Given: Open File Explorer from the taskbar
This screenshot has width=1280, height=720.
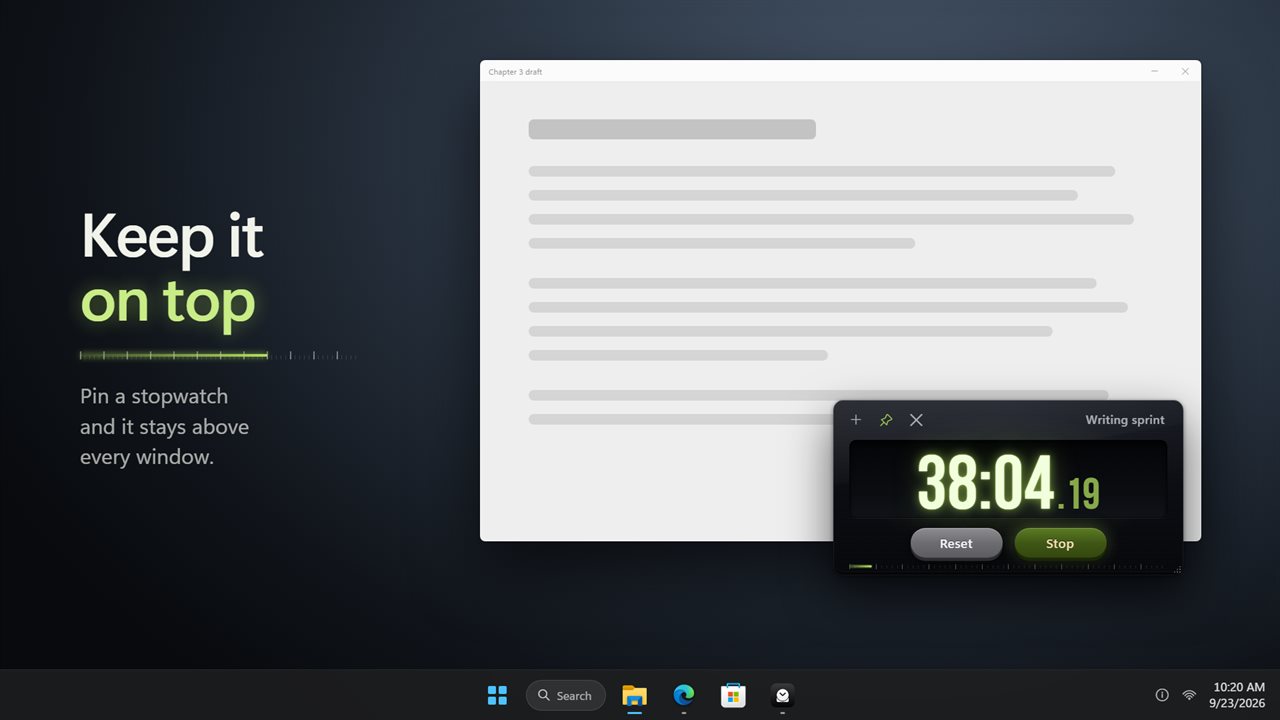Looking at the screenshot, I should [634, 695].
